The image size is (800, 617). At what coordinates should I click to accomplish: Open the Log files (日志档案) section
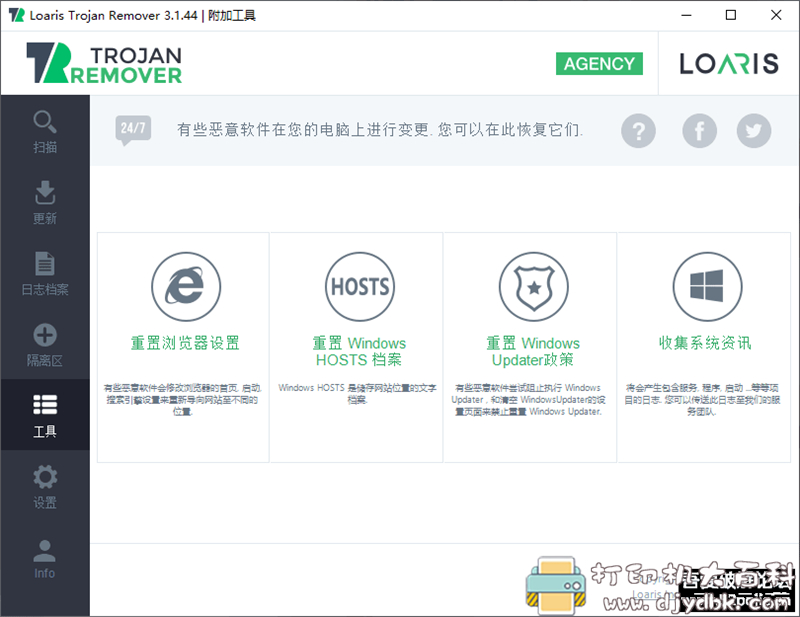click(x=45, y=274)
